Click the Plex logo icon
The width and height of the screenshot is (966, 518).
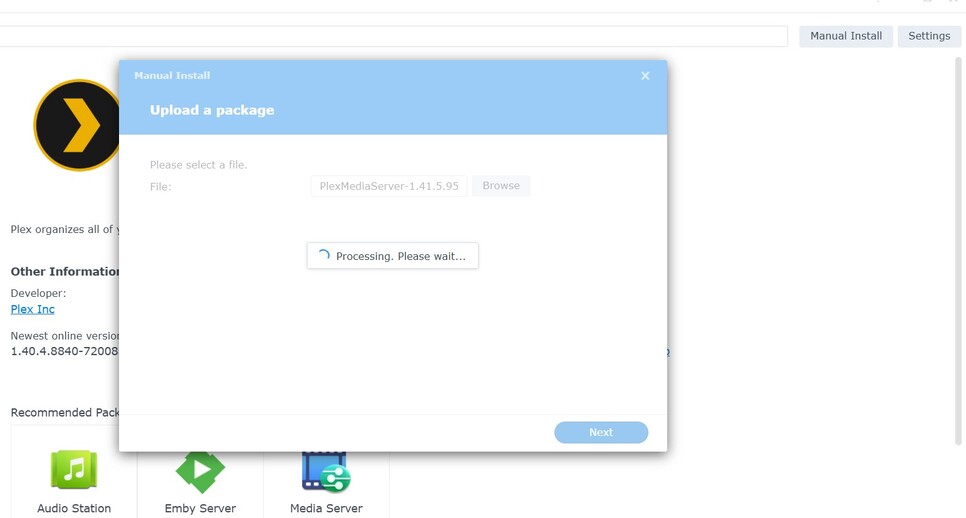click(x=76, y=125)
